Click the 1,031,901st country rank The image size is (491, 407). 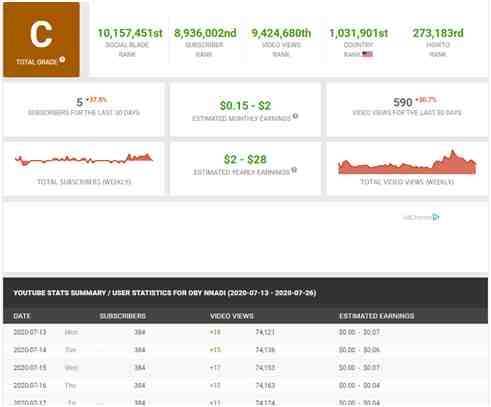pyautogui.click(x=359, y=33)
